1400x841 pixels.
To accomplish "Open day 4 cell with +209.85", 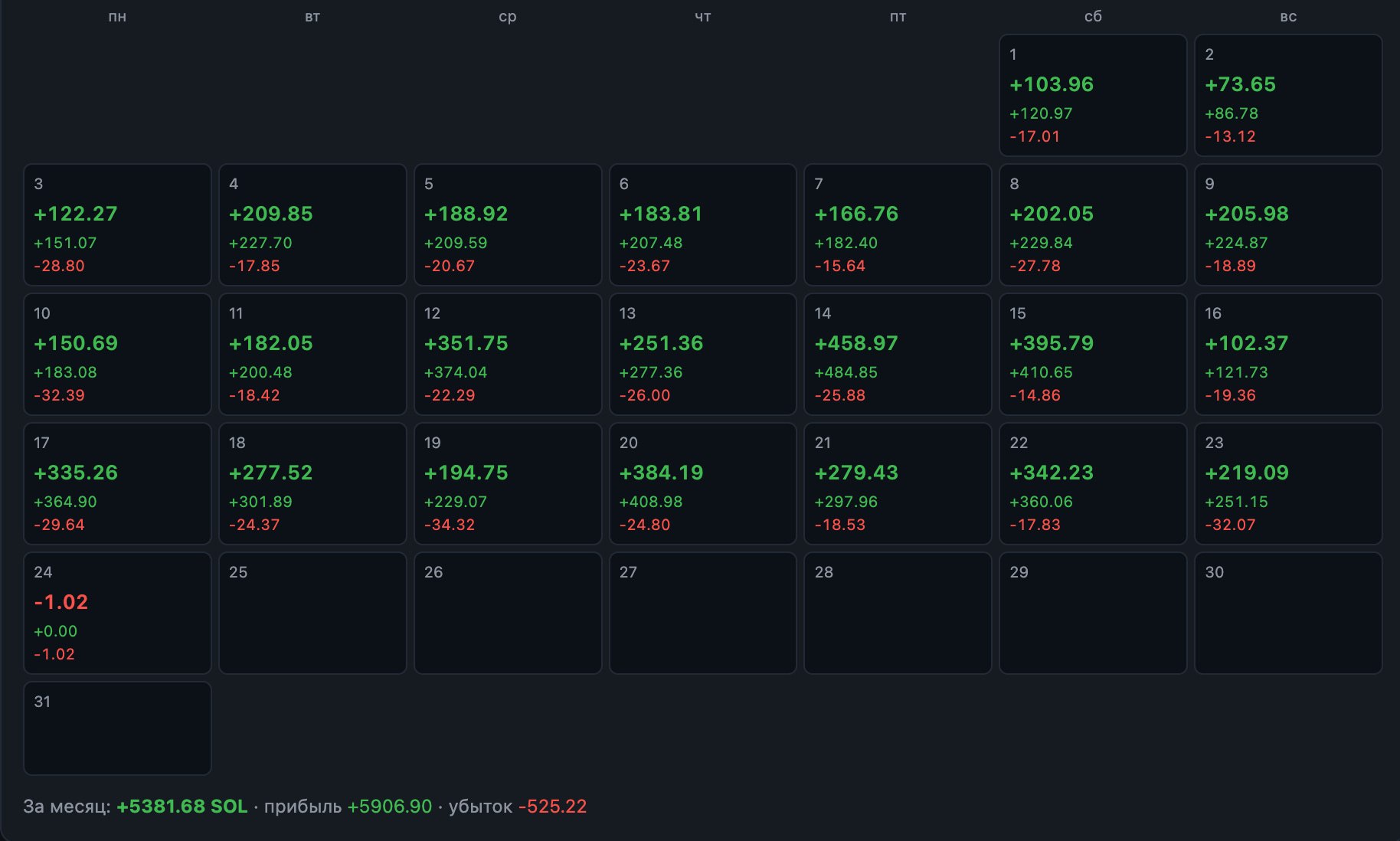I will coord(312,224).
